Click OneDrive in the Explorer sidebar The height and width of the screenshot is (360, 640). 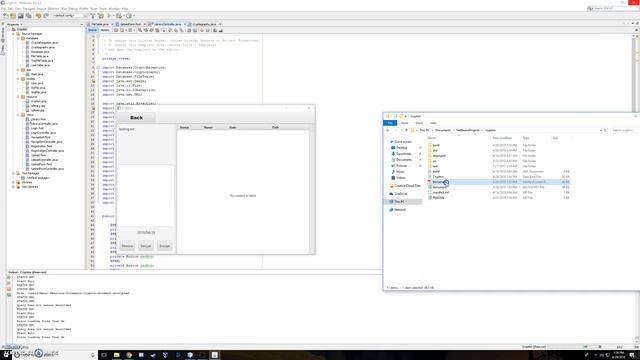coord(399,193)
